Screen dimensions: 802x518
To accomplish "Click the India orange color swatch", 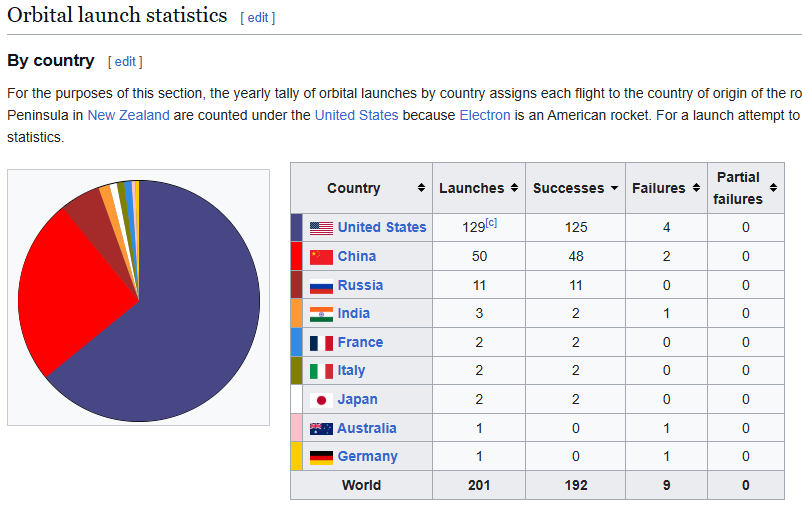I will click(297, 313).
